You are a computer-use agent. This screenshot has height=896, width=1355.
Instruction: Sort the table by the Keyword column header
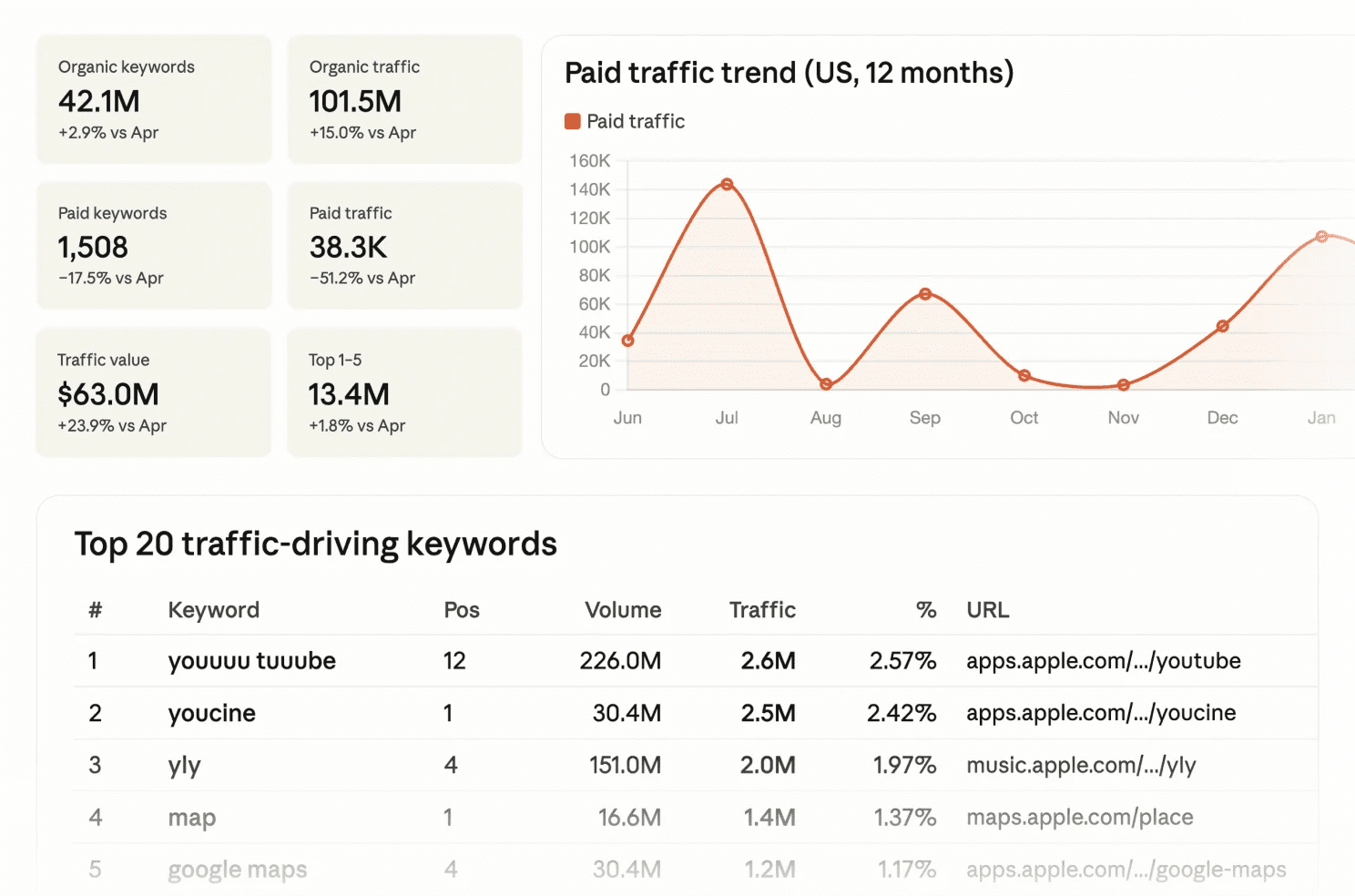(x=214, y=610)
